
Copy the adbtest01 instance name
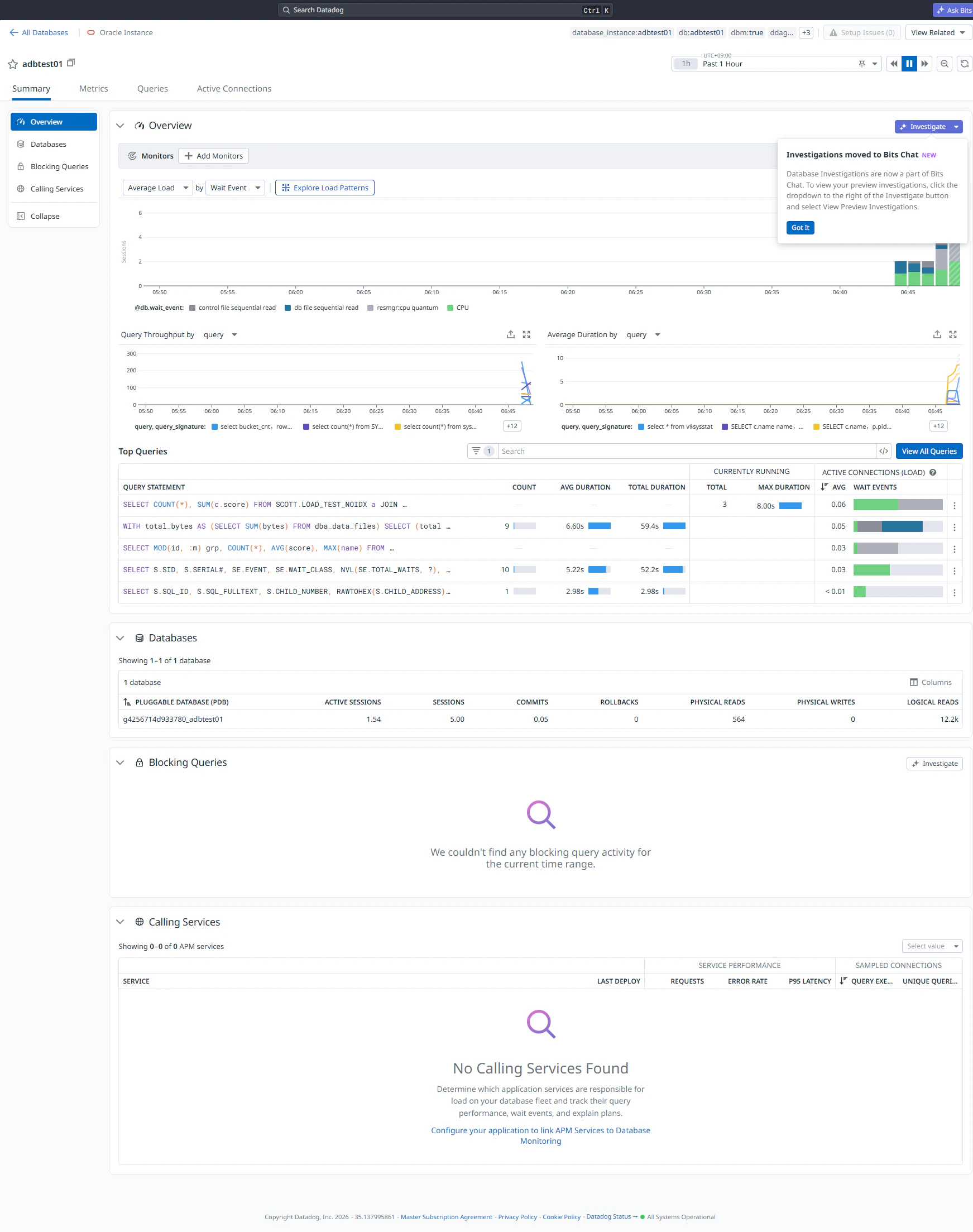pos(71,63)
